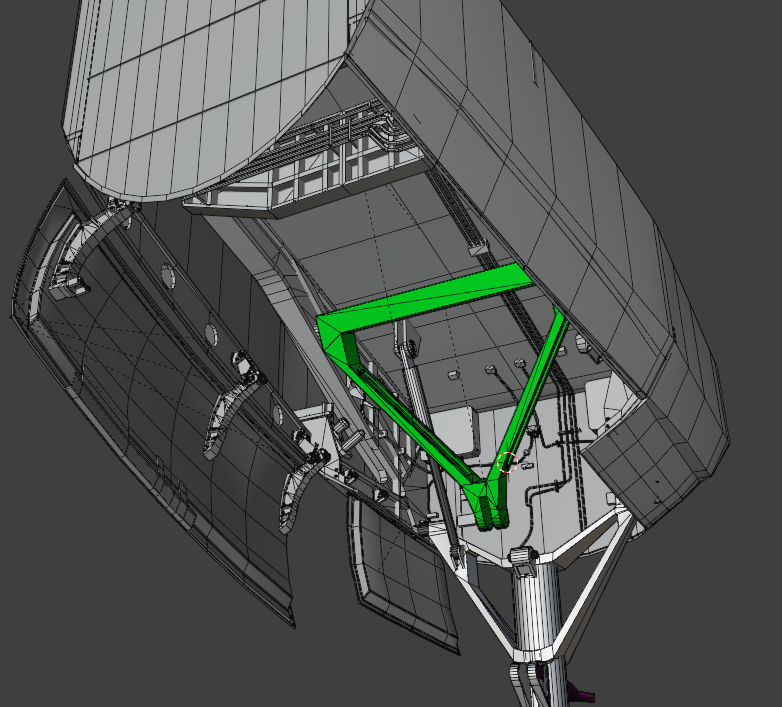Click the red-white 3D cursor circle
The image size is (782, 707).
click(x=508, y=462)
